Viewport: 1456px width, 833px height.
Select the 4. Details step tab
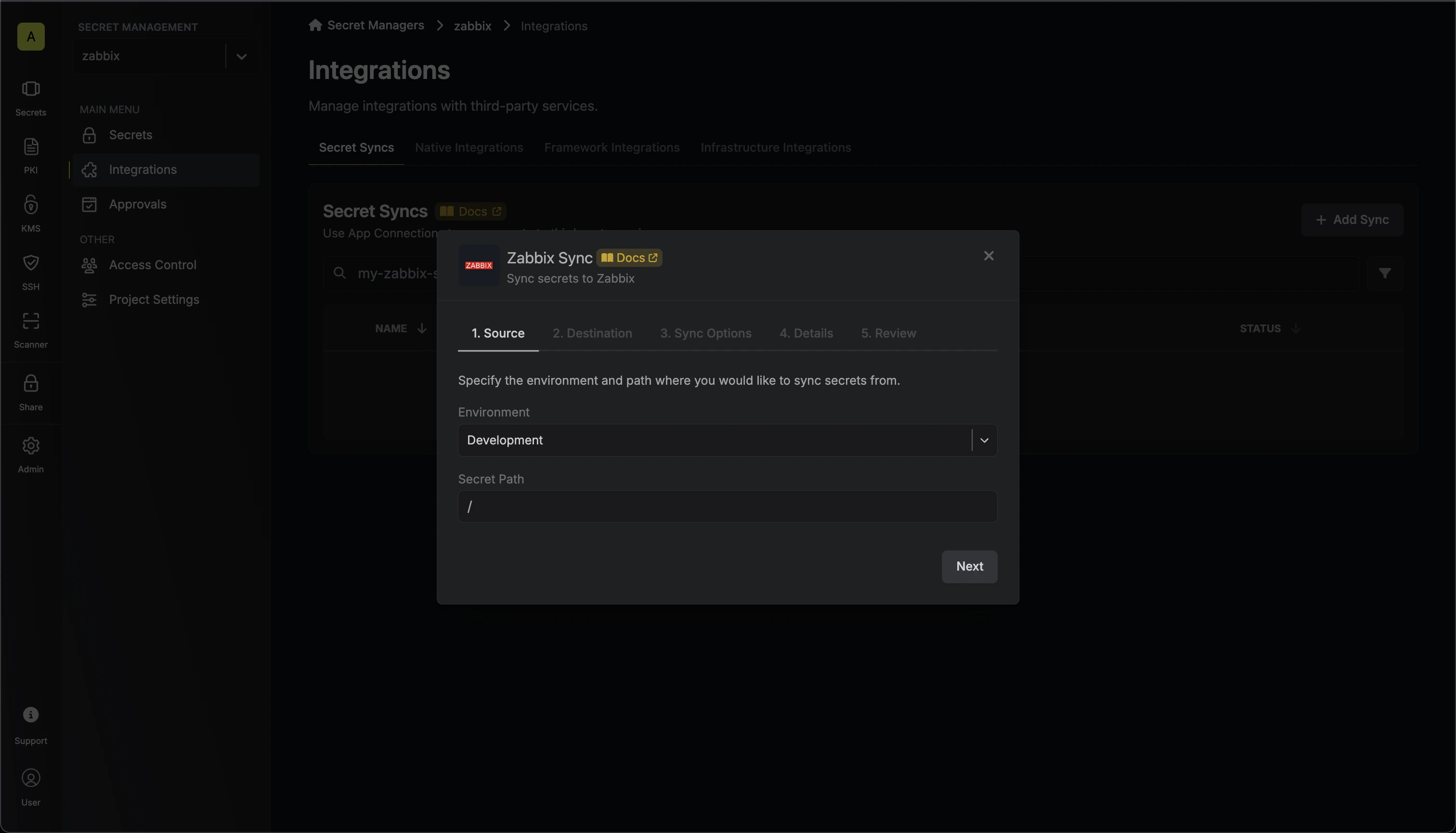tap(806, 334)
